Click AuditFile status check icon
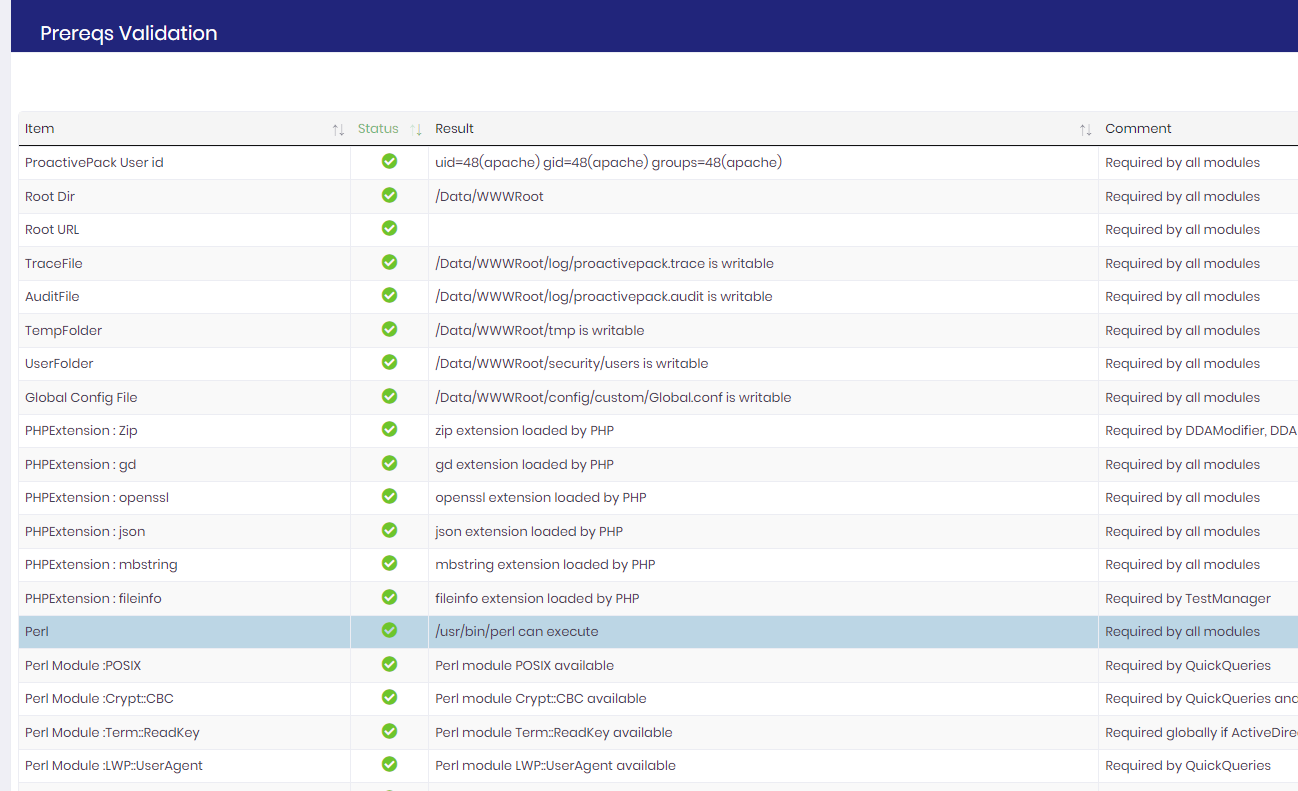The height and width of the screenshot is (791, 1298). click(389, 295)
